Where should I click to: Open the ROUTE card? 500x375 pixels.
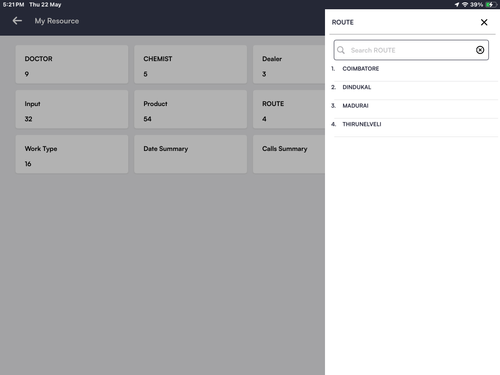click(289, 109)
